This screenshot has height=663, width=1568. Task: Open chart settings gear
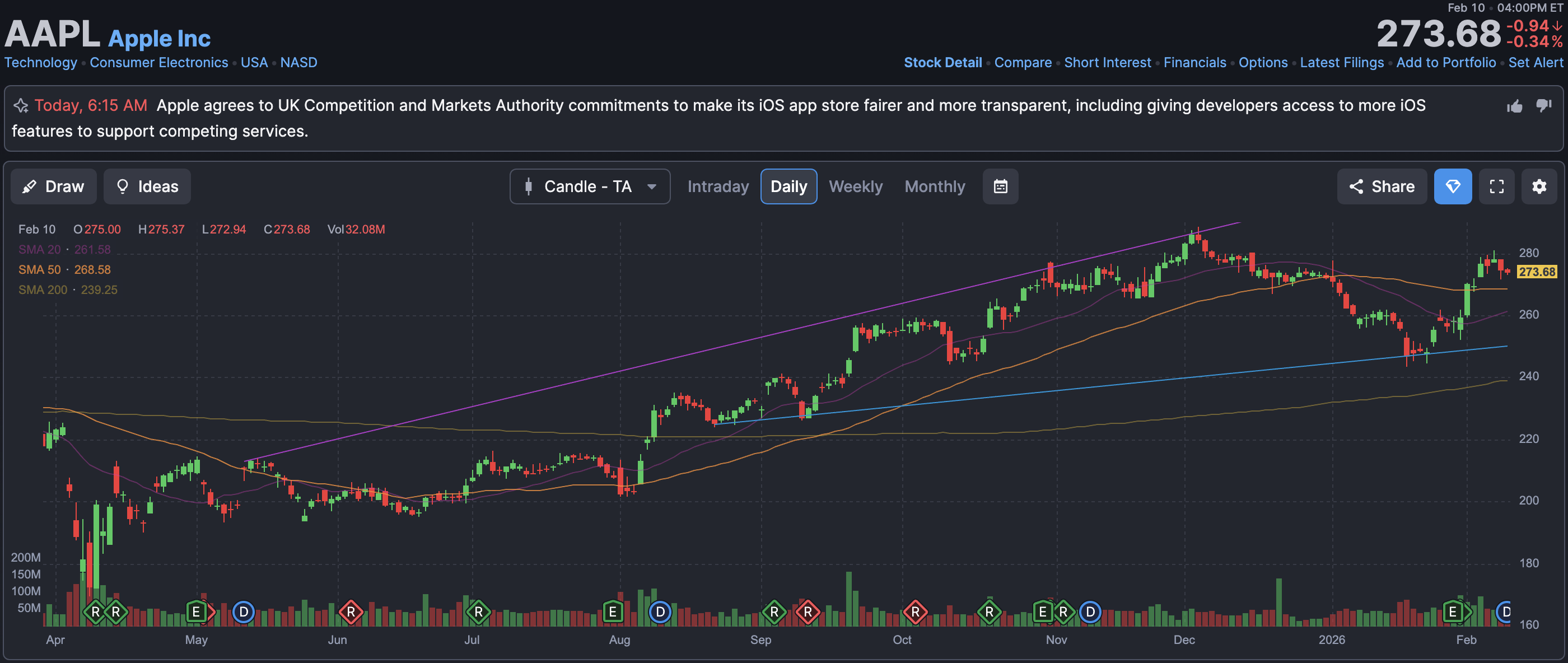pyautogui.click(x=1539, y=186)
